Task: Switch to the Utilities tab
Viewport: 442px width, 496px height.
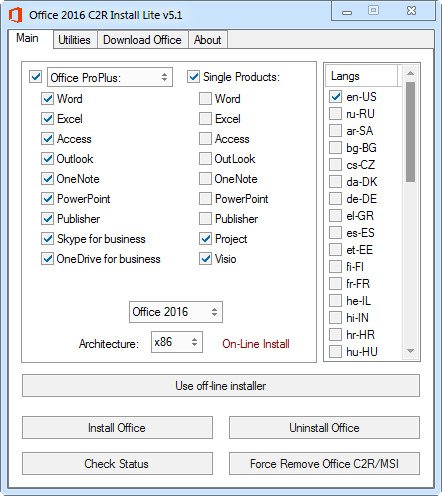Action: pyautogui.click(x=74, y=40)
